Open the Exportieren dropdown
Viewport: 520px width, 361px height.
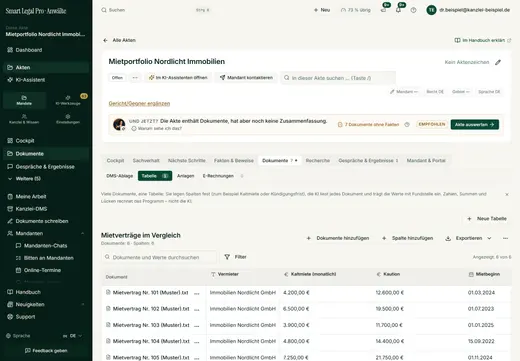[468, 238]
